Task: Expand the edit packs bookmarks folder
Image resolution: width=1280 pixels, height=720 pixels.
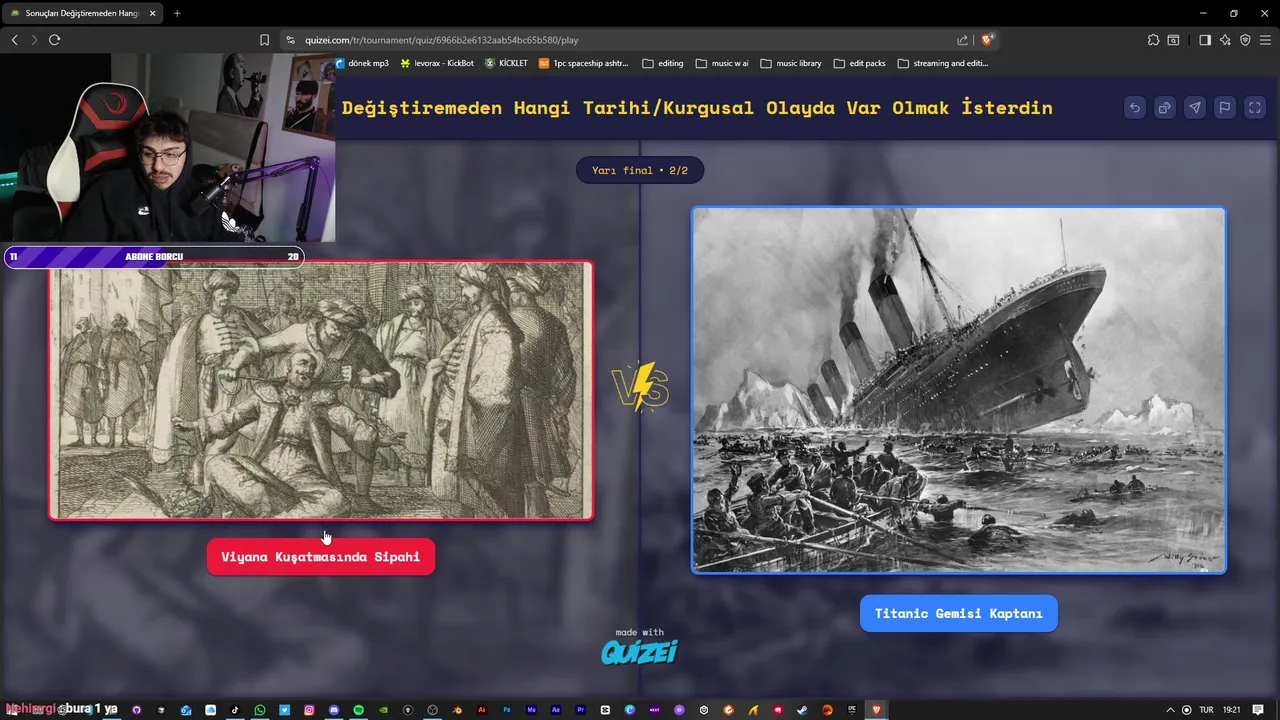Action: [859, 63]
